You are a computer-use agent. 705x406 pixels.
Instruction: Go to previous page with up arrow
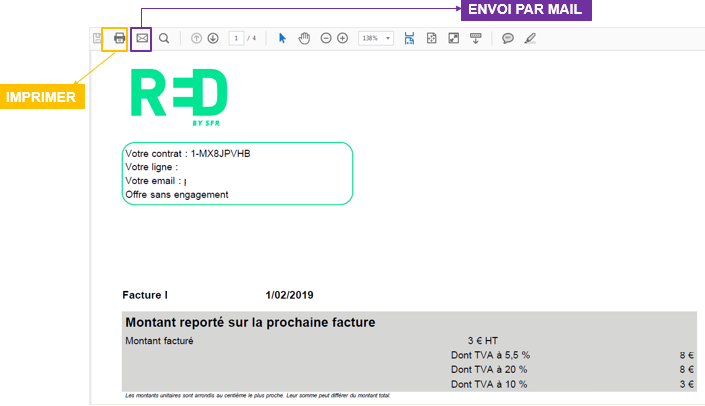pyautogui.click(x=197, y=39)
